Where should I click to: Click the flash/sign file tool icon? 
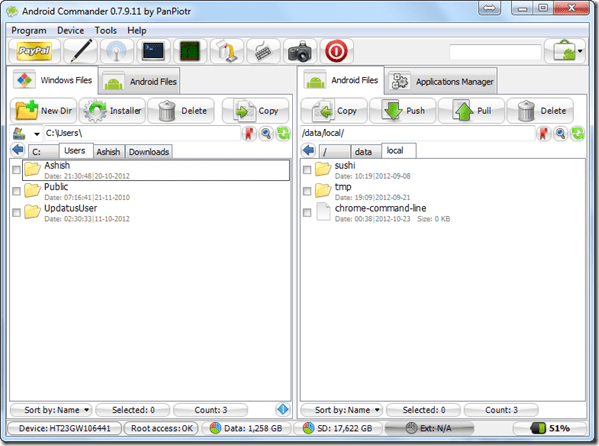click(x=227, y=51)
